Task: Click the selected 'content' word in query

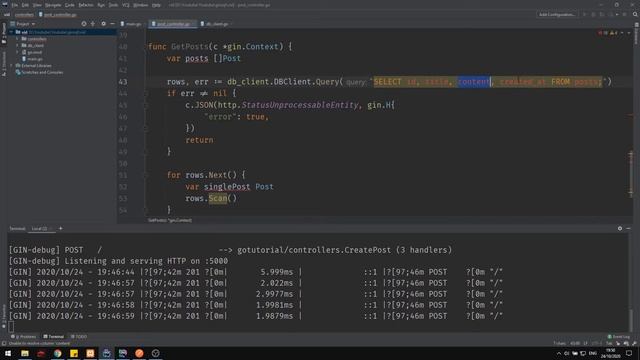Action: (473, 82)
